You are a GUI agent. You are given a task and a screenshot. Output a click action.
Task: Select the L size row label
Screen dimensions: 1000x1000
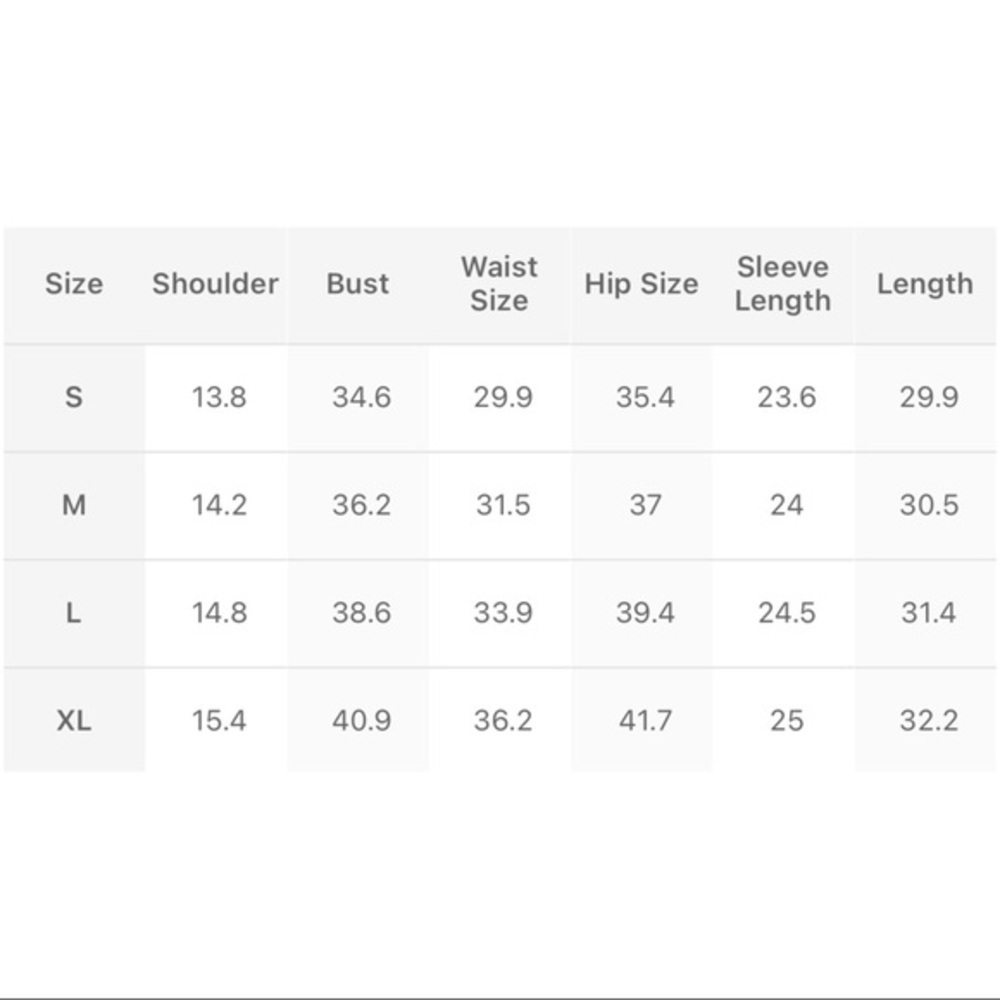coord(74,613)
